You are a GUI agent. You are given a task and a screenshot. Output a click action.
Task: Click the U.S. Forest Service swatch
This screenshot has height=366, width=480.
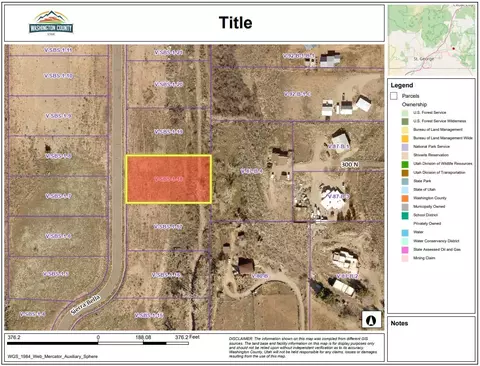(405, 113)
